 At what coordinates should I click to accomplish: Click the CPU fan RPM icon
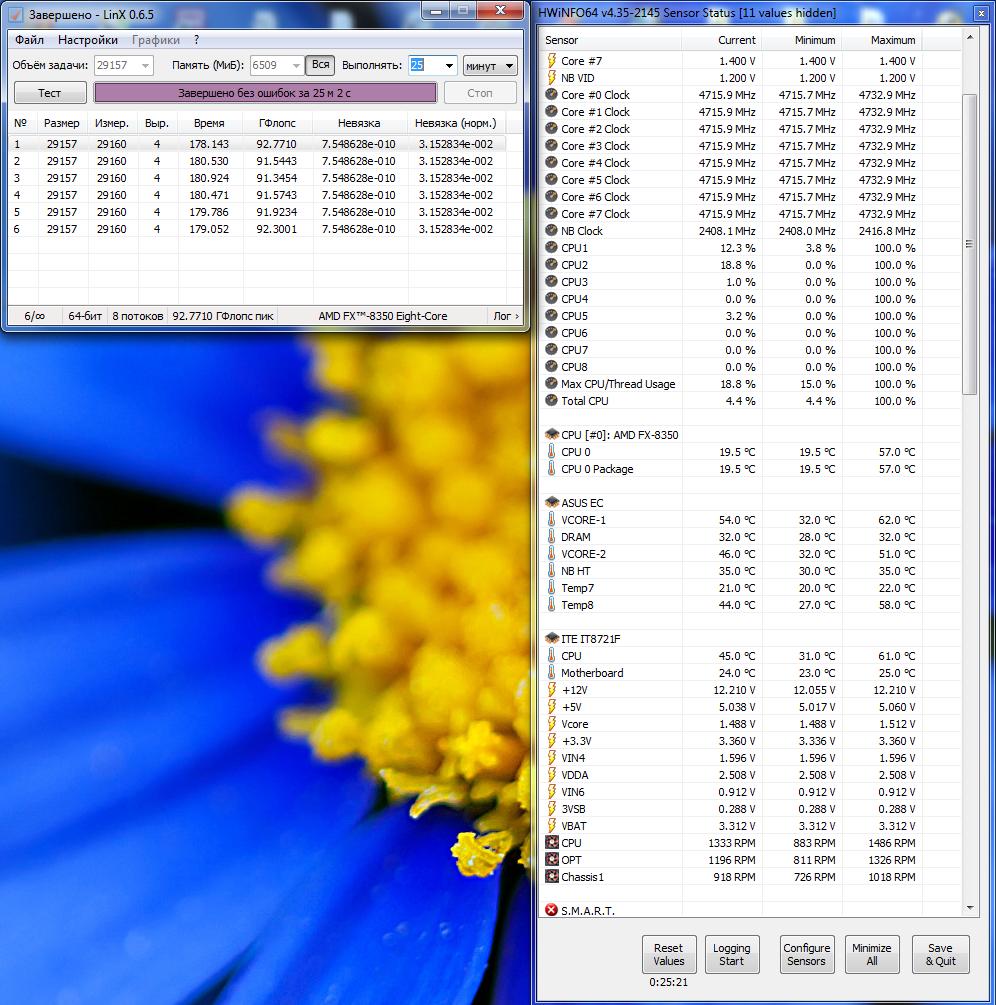click(x=551, y=842)
